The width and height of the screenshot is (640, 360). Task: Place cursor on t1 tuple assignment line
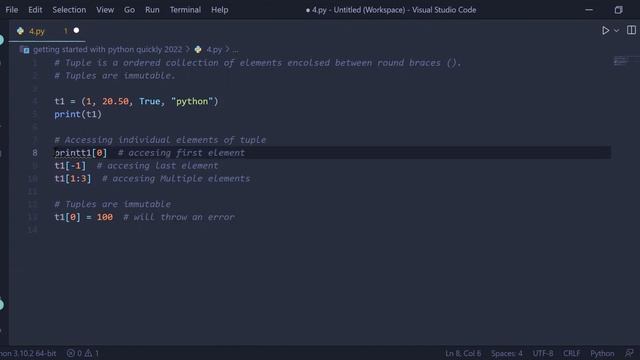(136, 101)
